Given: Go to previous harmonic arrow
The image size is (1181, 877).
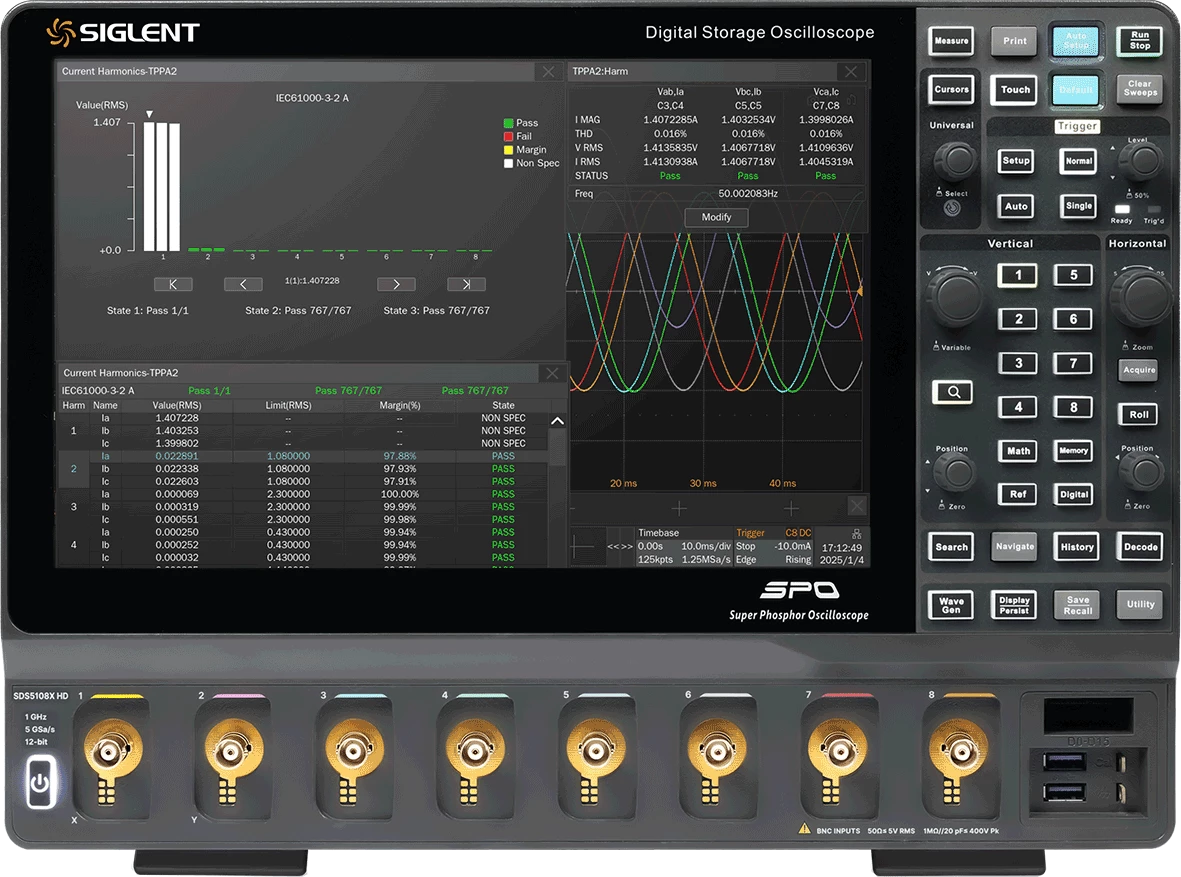Looking at the screenshot, I should tap(243, 284).
